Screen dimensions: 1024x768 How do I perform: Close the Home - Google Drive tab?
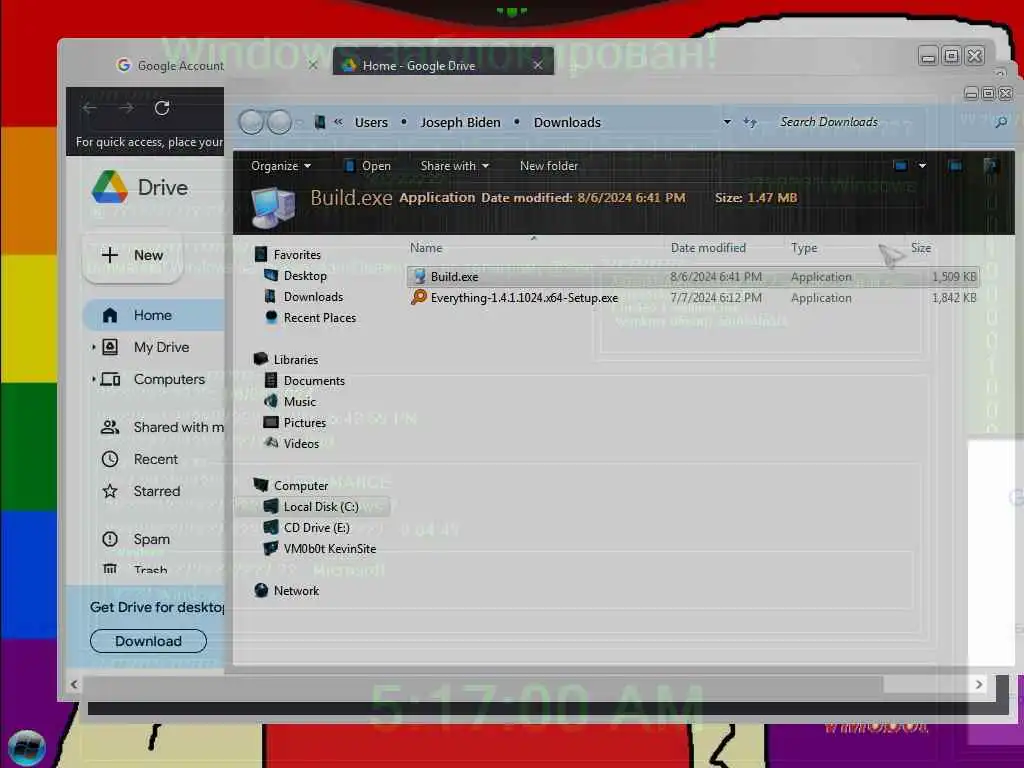pos(537,65)
